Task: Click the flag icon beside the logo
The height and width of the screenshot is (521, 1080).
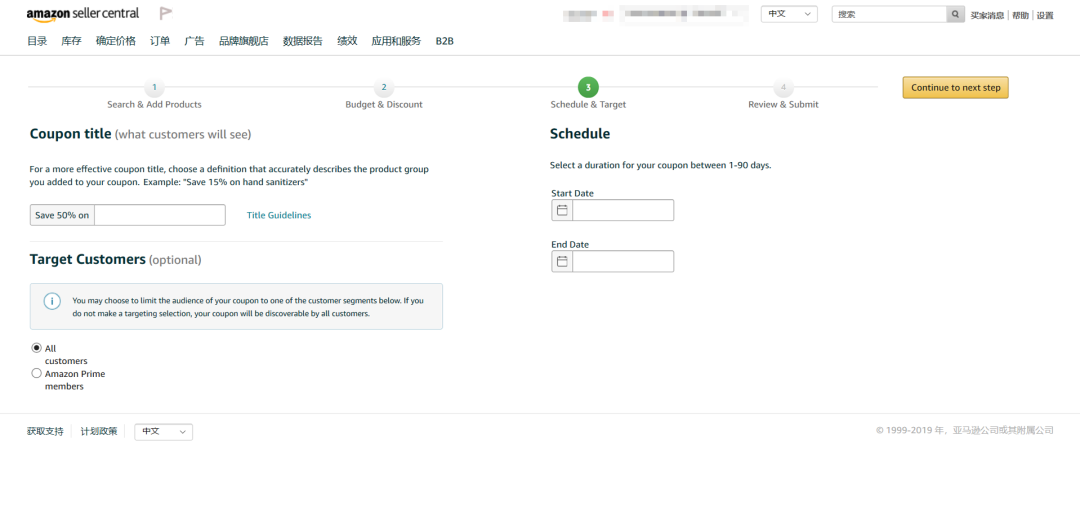Action: 166,14
